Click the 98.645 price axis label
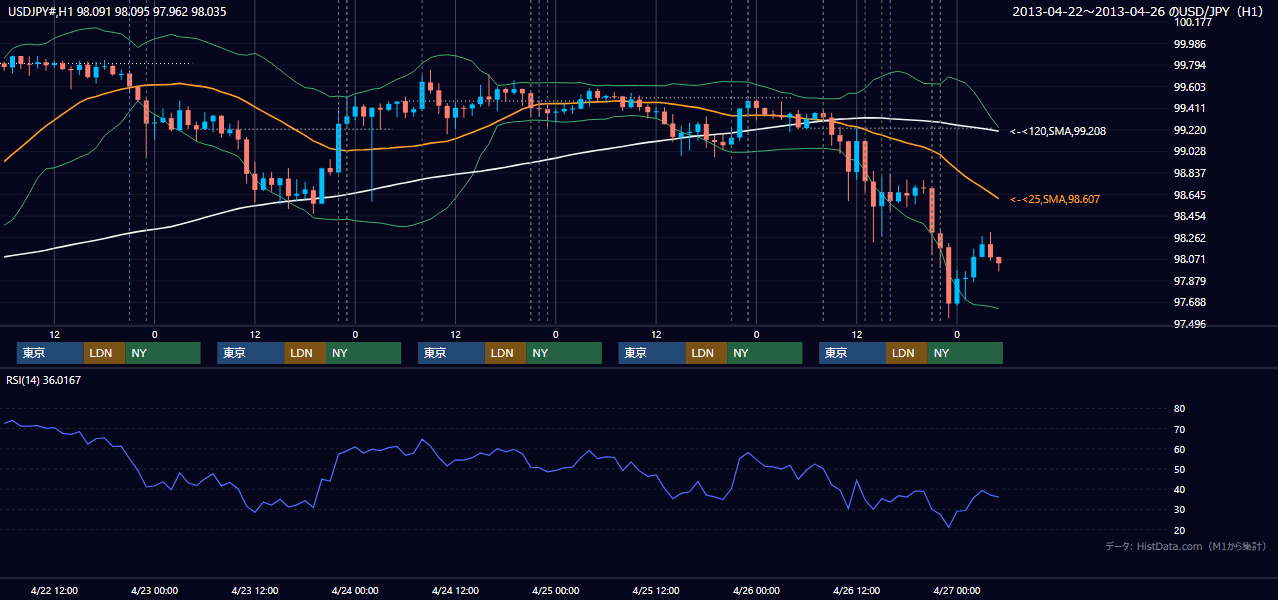The height and width of the screenshot is (600, 1278). click(x=1190, y=195)
